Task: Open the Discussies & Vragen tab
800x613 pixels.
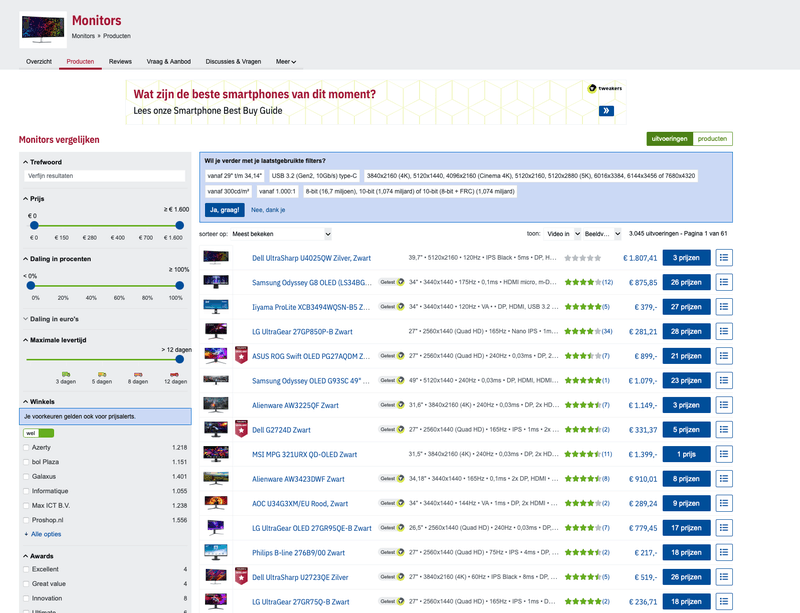Action: pyautogui.click(x=233, y=62)
